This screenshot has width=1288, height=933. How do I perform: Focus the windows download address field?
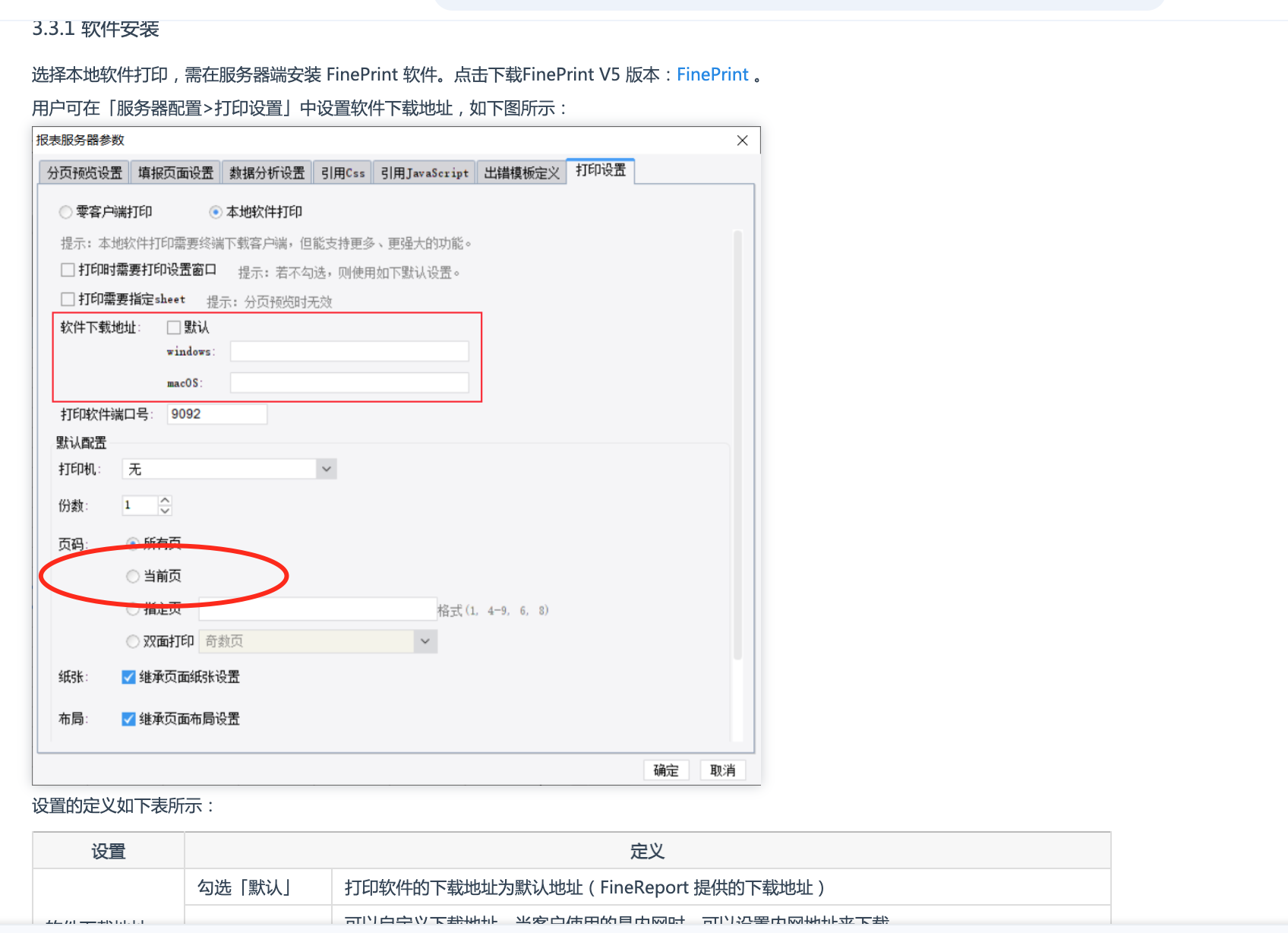pyautogui.click(x=349, y=351)
